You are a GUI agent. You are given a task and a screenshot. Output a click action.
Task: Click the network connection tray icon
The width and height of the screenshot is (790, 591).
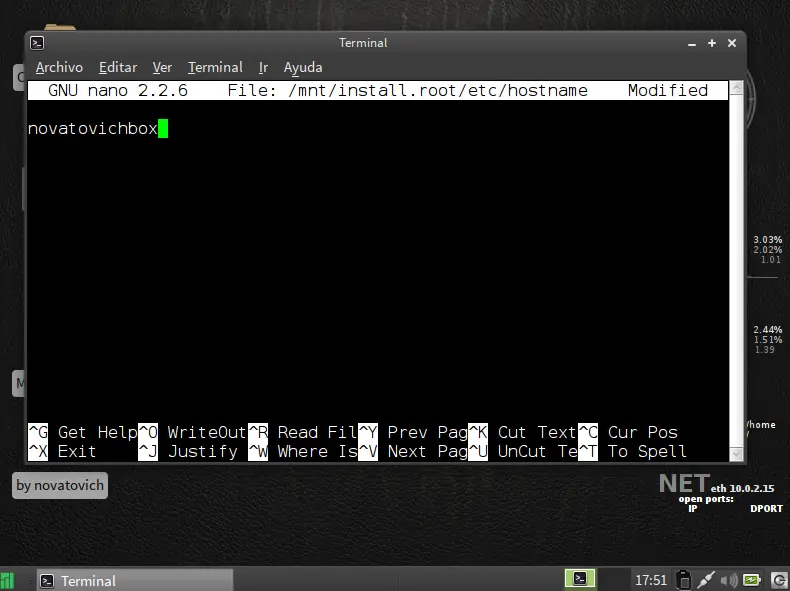706,580
